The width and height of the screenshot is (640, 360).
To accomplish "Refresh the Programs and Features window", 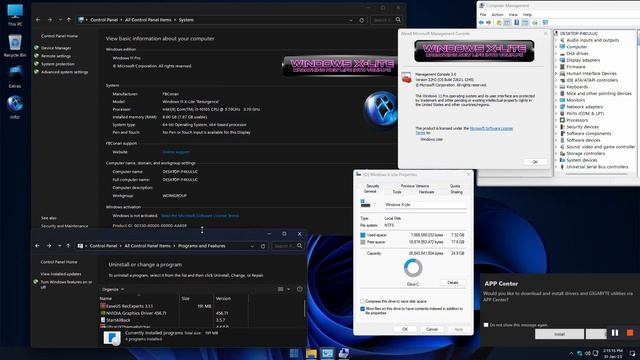I will [x=263, y=246].
